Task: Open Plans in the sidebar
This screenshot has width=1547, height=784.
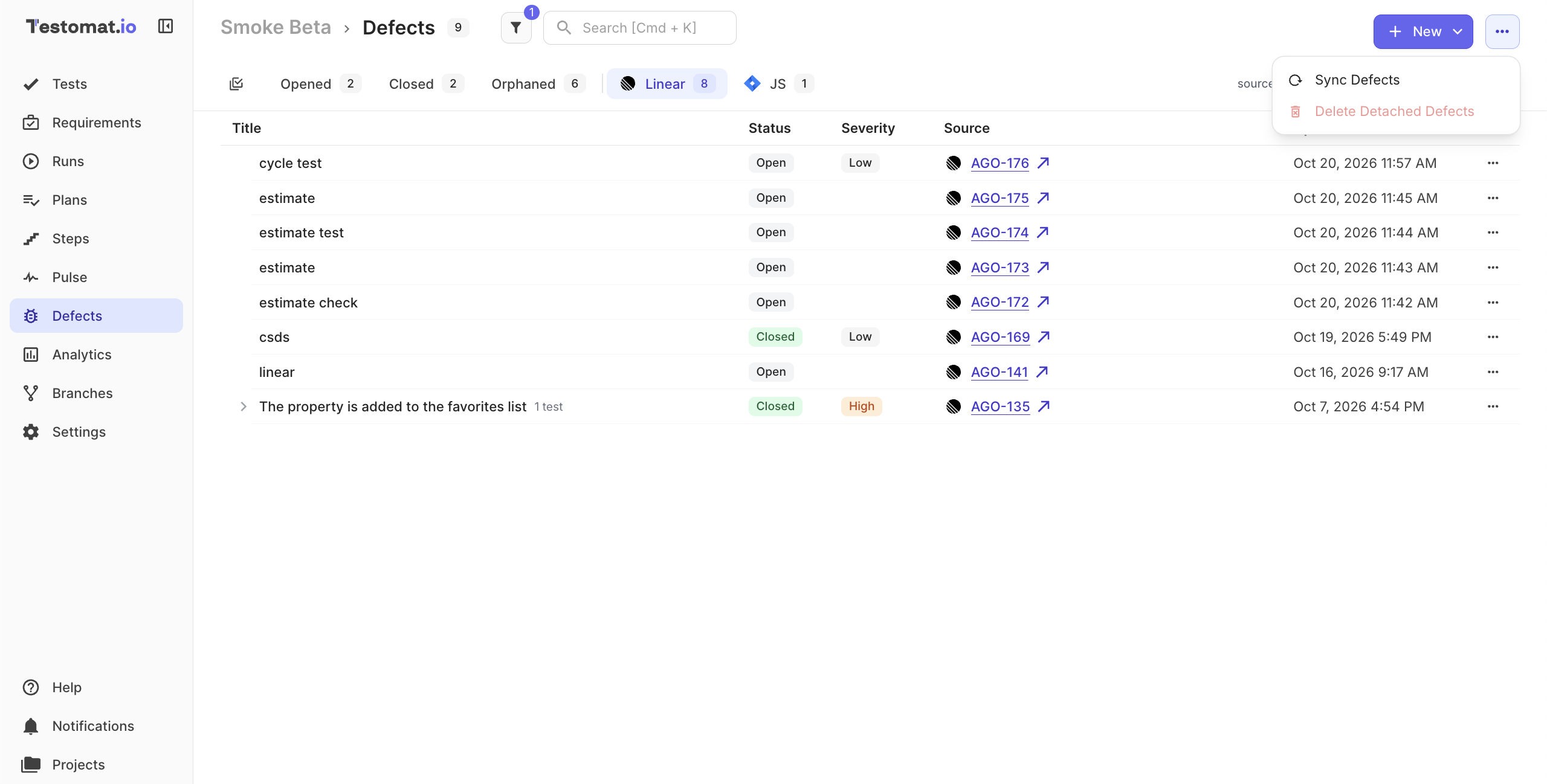Action: pos(96,200)
